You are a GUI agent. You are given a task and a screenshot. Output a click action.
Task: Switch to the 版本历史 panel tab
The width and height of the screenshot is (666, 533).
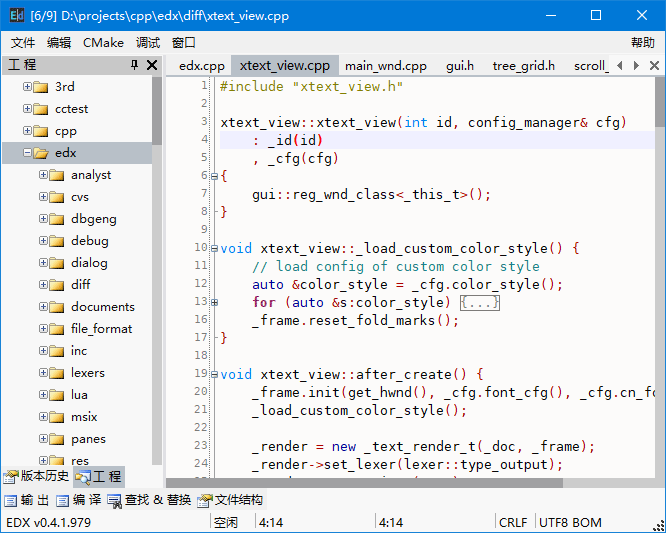pos(37,477)
